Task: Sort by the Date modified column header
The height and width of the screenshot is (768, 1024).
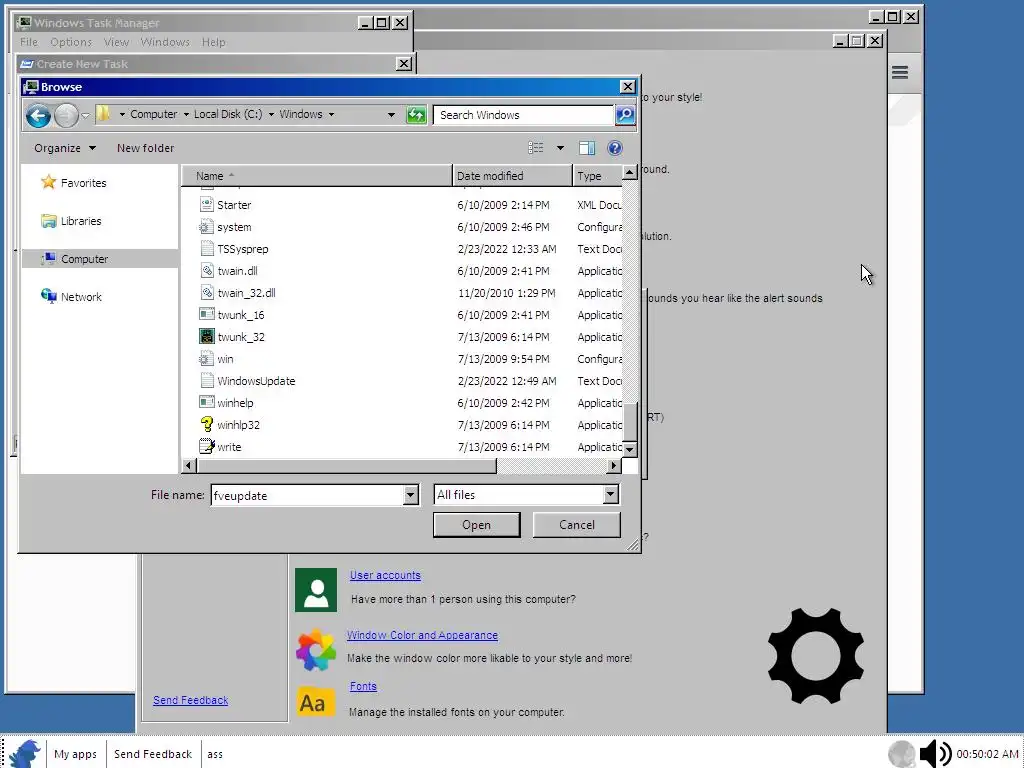Action: point(513,176)
